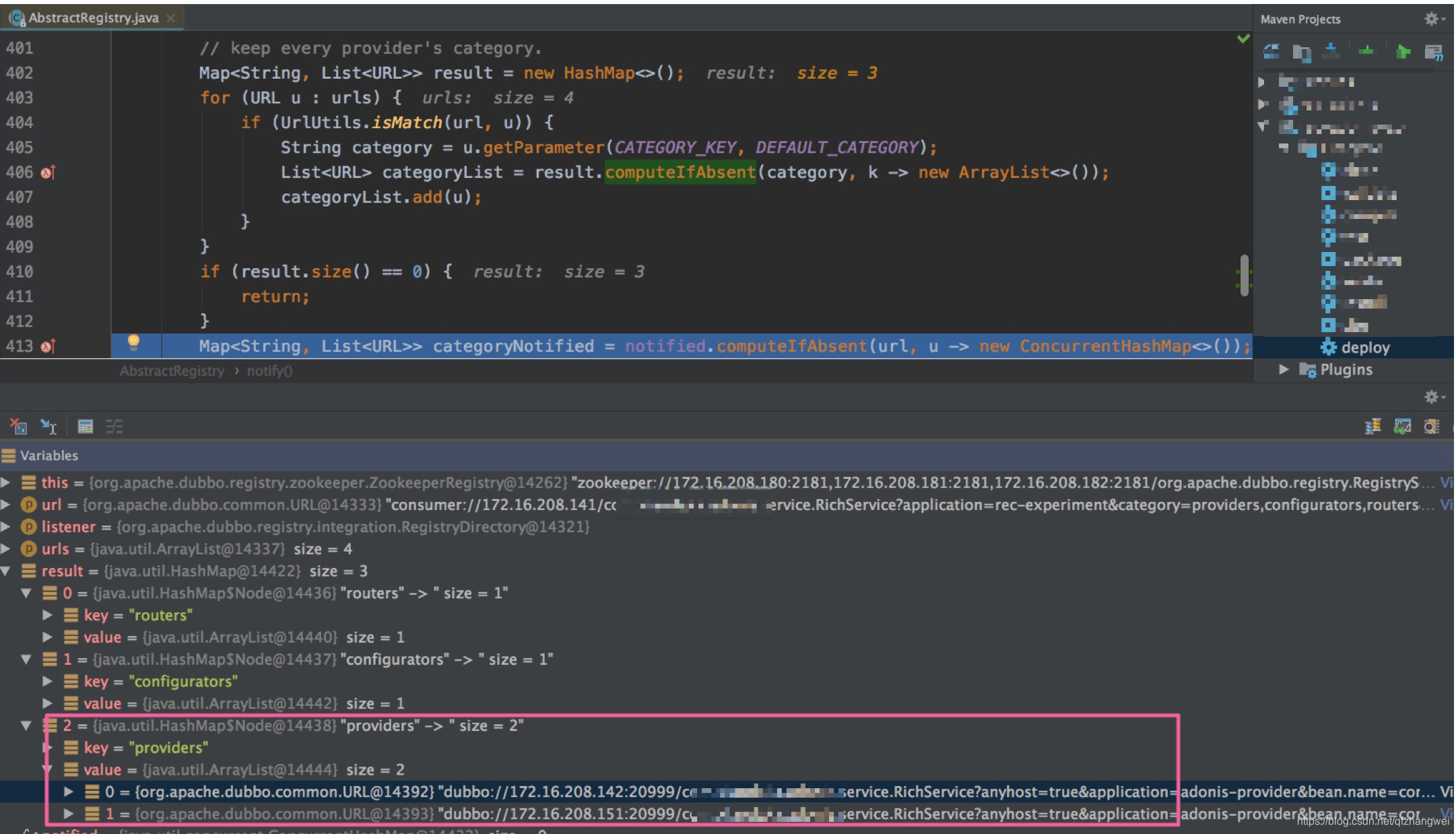Select Plugins in Maven tree
Image resolution: width=1456 pixels, height=834 pixels.
pos(1346,370)
